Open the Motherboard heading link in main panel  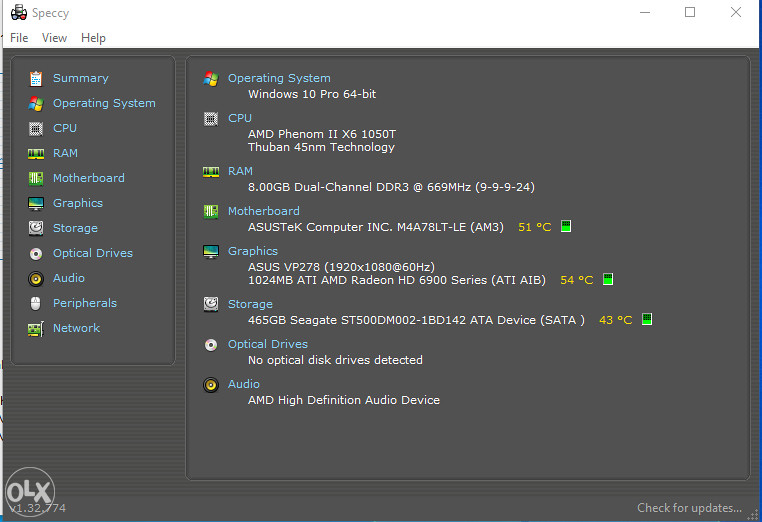click(263, 211)
